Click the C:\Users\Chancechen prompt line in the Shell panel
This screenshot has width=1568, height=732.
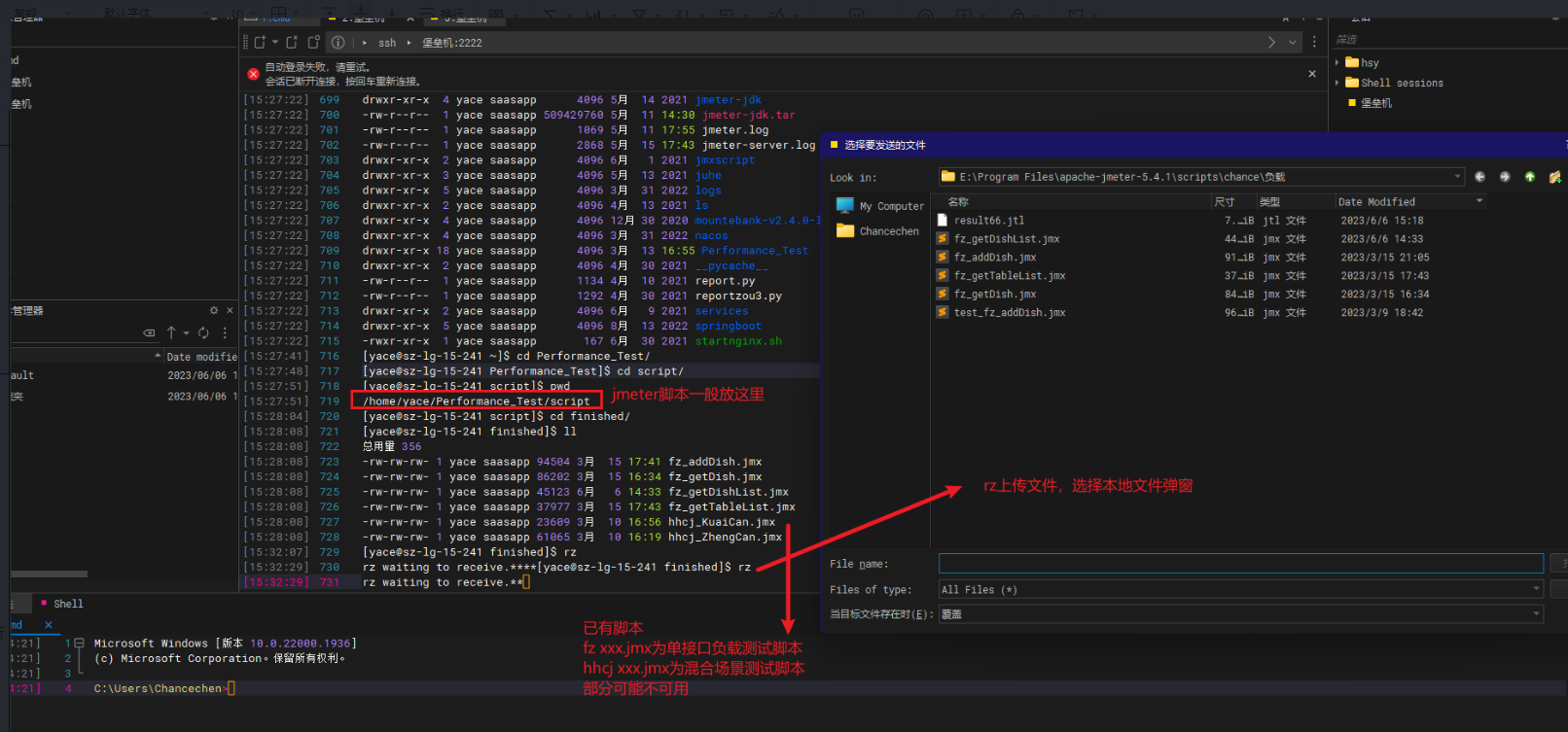161,688
